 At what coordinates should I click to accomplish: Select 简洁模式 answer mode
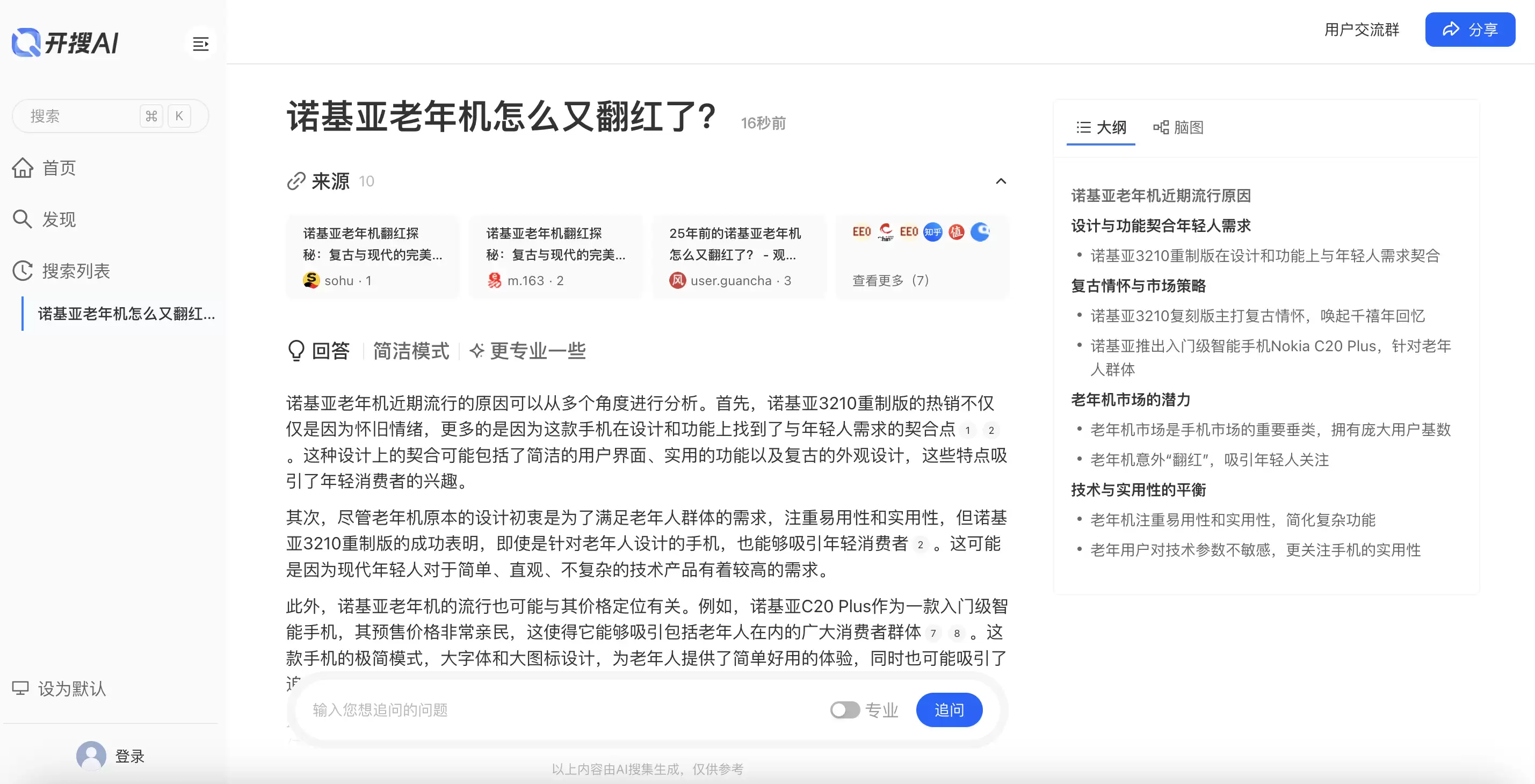[410, 351]
